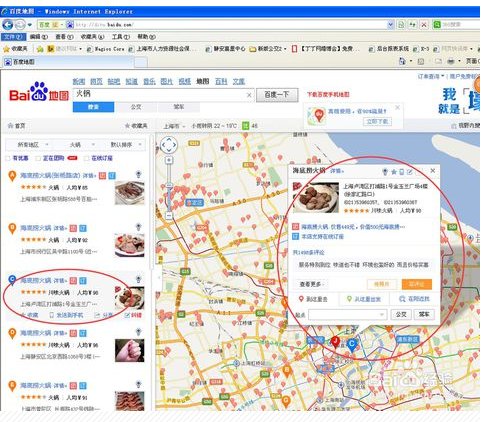Check the 正在团购 filter checkbox
Screen dimensions: 486x422
38,158
